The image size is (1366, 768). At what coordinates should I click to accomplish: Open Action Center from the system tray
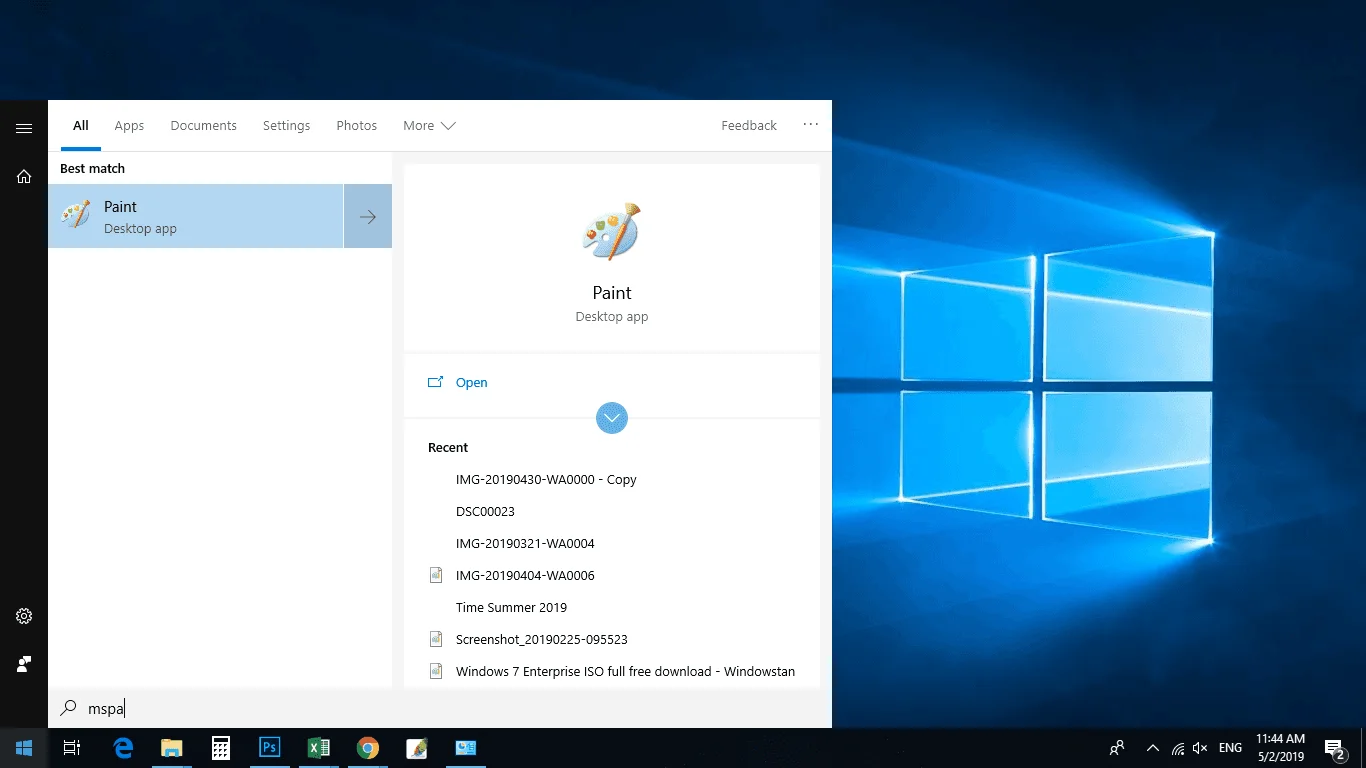[x=1334, y=747]
